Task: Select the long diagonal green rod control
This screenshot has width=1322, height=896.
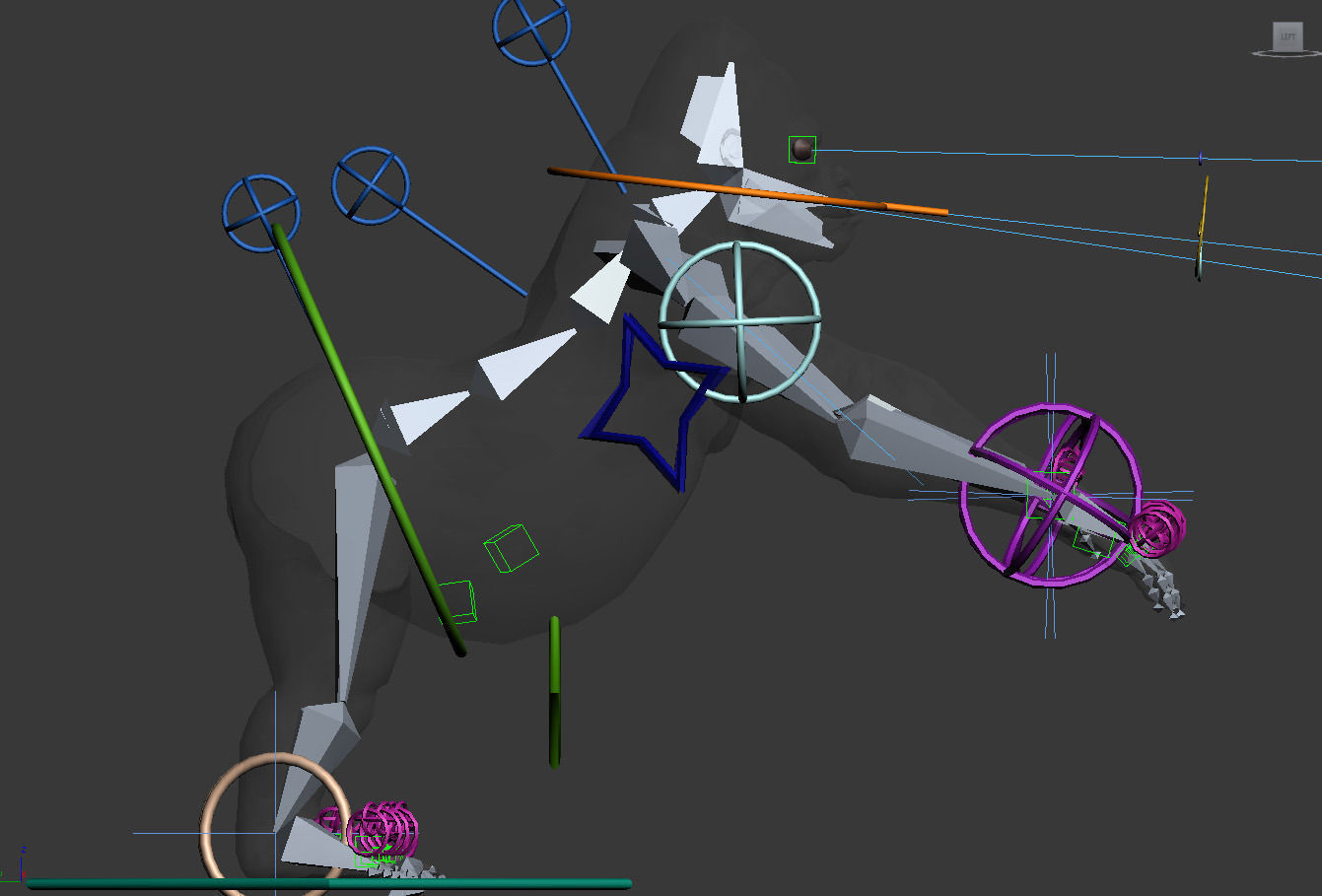Action: click(x=370, y=438)
